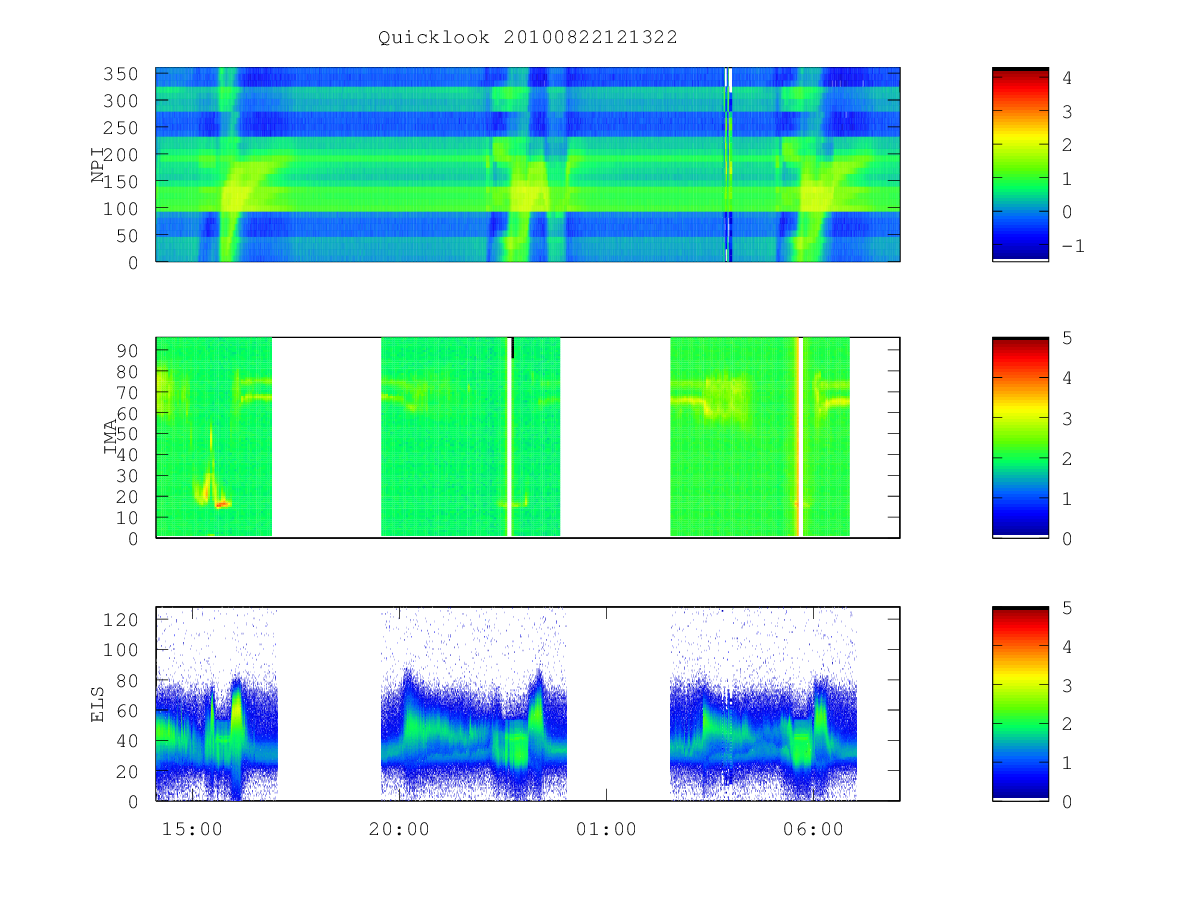The height and width of the screenshot is (900, 1200).
Task: Click the red hotspot in IMA panel
Action: tap(222, 505)
